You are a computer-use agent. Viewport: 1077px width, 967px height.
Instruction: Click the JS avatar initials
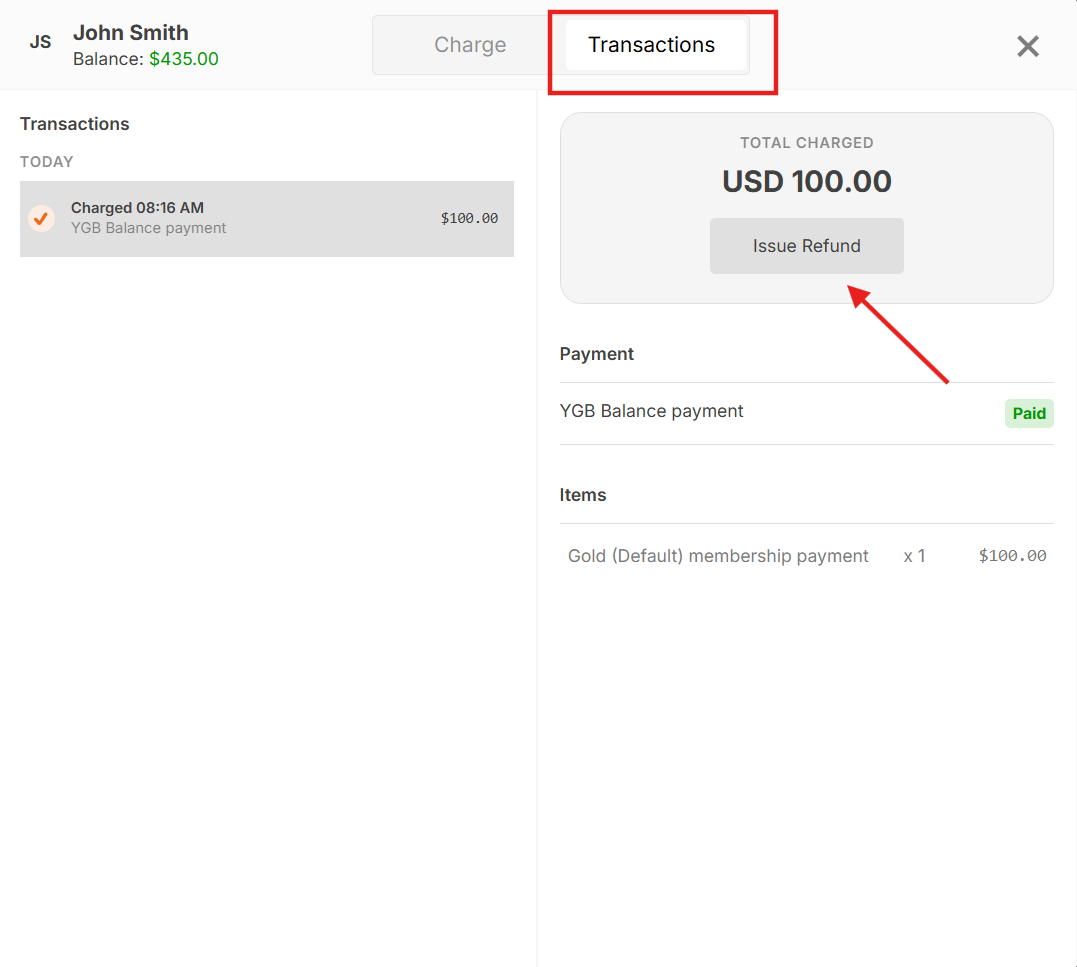(41, 42)
